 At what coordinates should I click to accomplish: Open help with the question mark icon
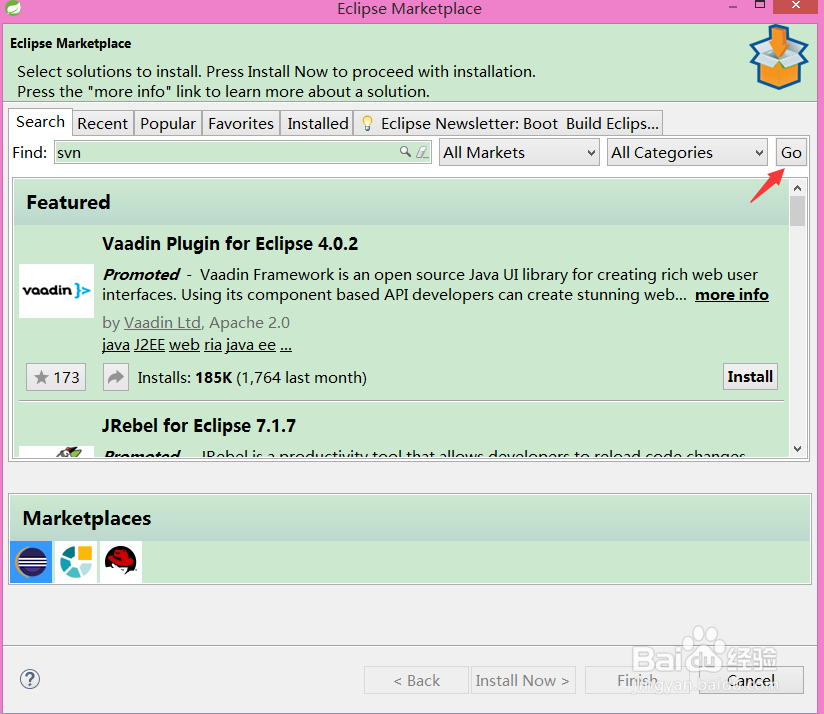click(30, 679)
